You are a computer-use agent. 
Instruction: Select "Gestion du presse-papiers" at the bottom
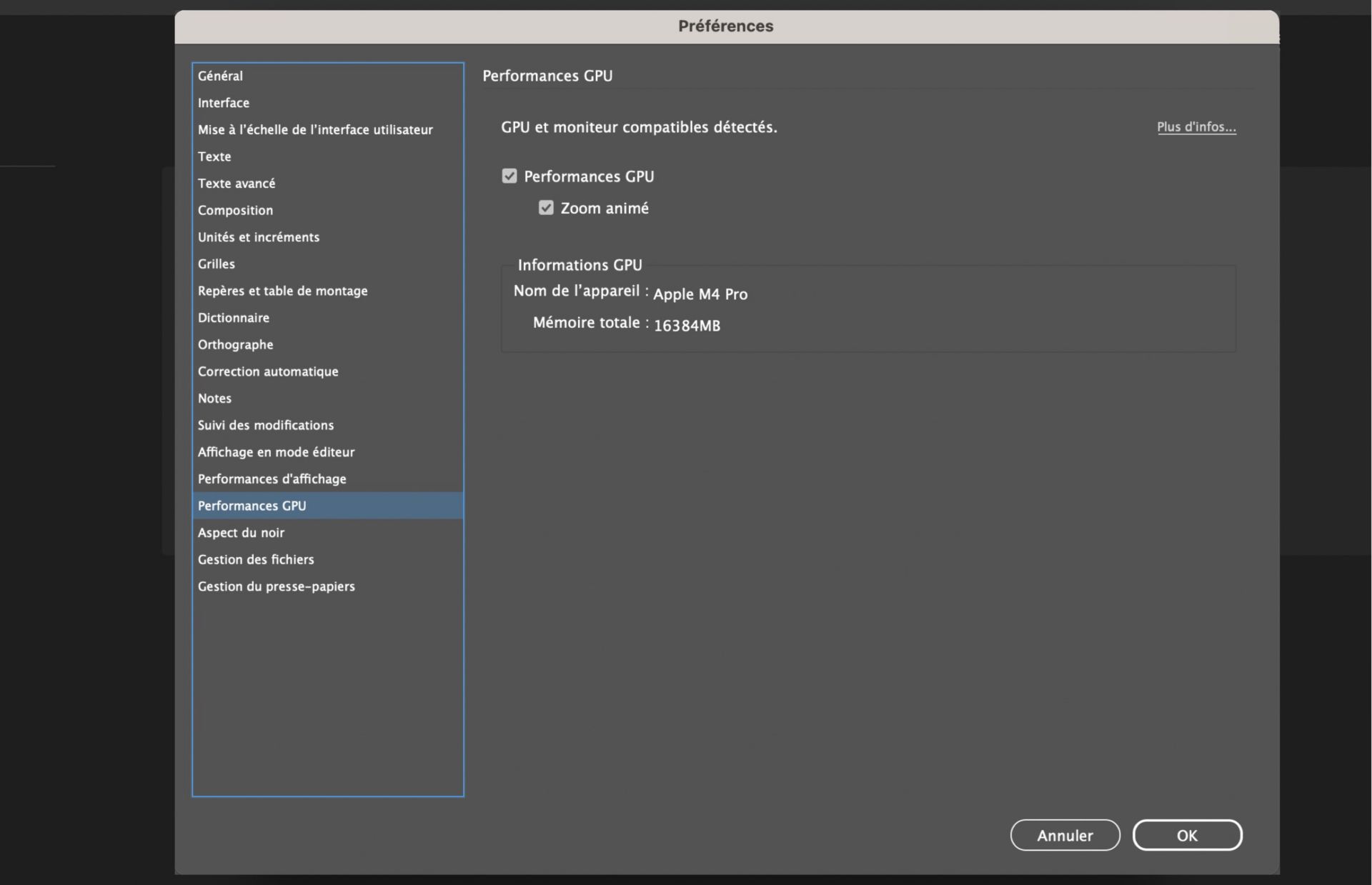point(277,586)
